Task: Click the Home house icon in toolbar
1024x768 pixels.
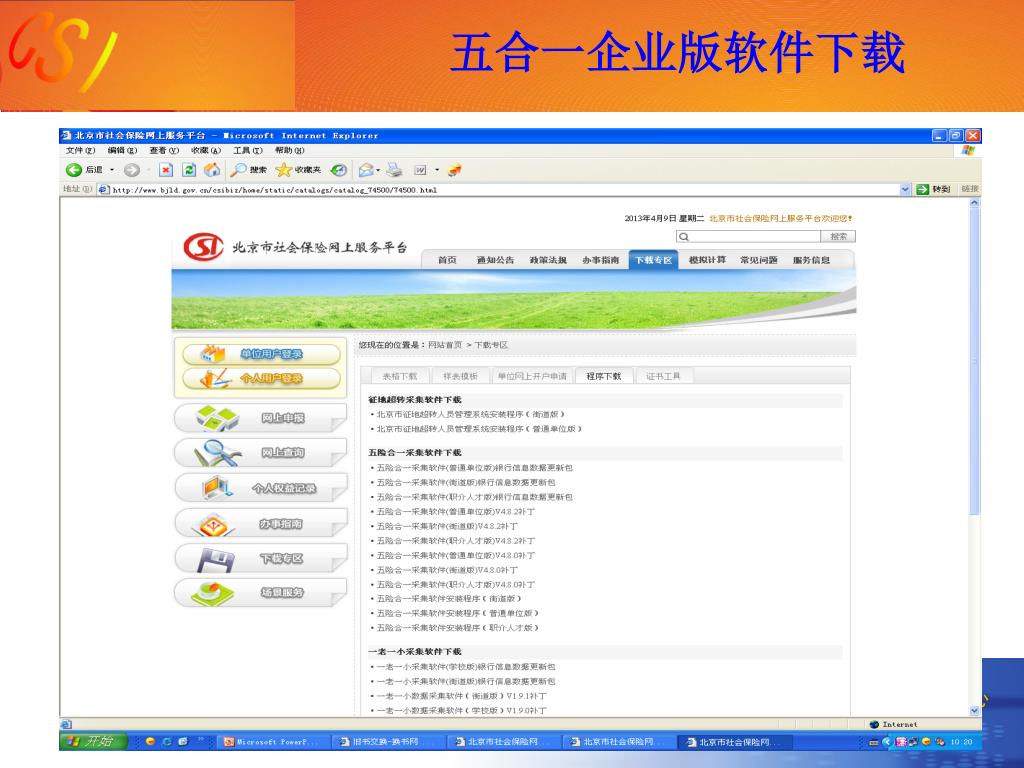Action: (x=212, y=170)
